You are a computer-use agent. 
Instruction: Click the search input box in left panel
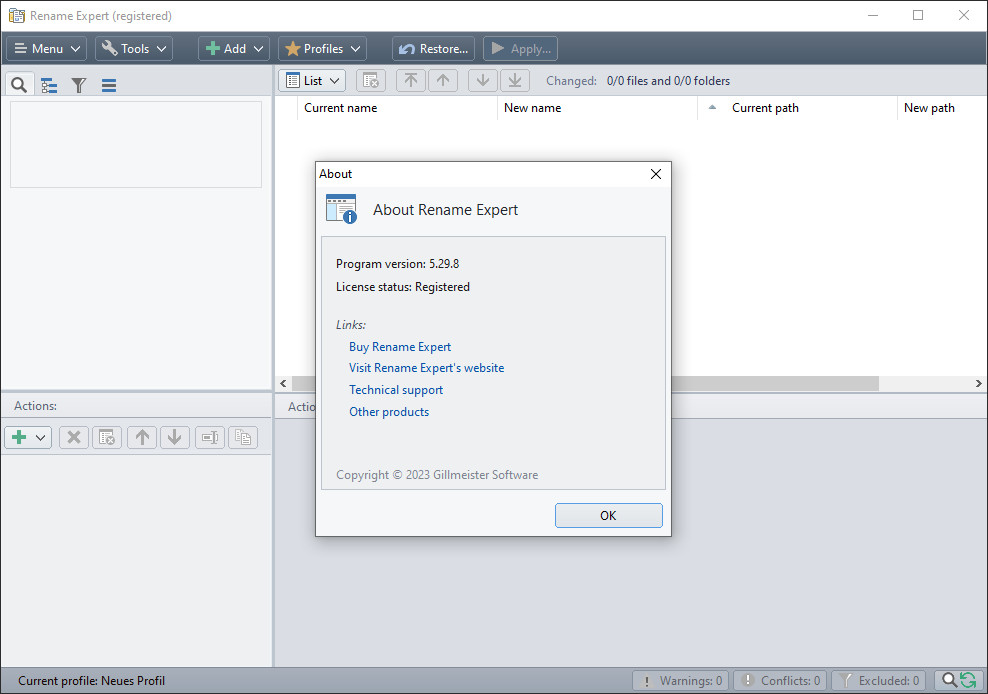coord(136,144)
